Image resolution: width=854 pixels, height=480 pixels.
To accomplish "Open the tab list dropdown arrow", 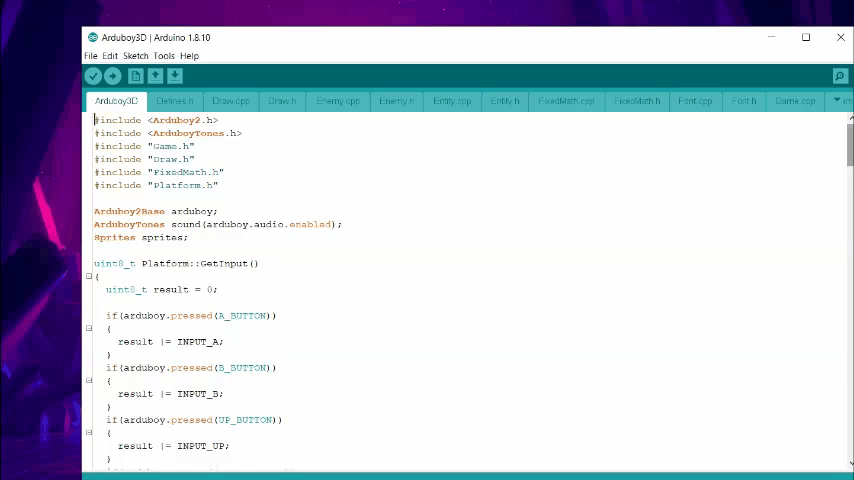I will [x=837, y=101].
